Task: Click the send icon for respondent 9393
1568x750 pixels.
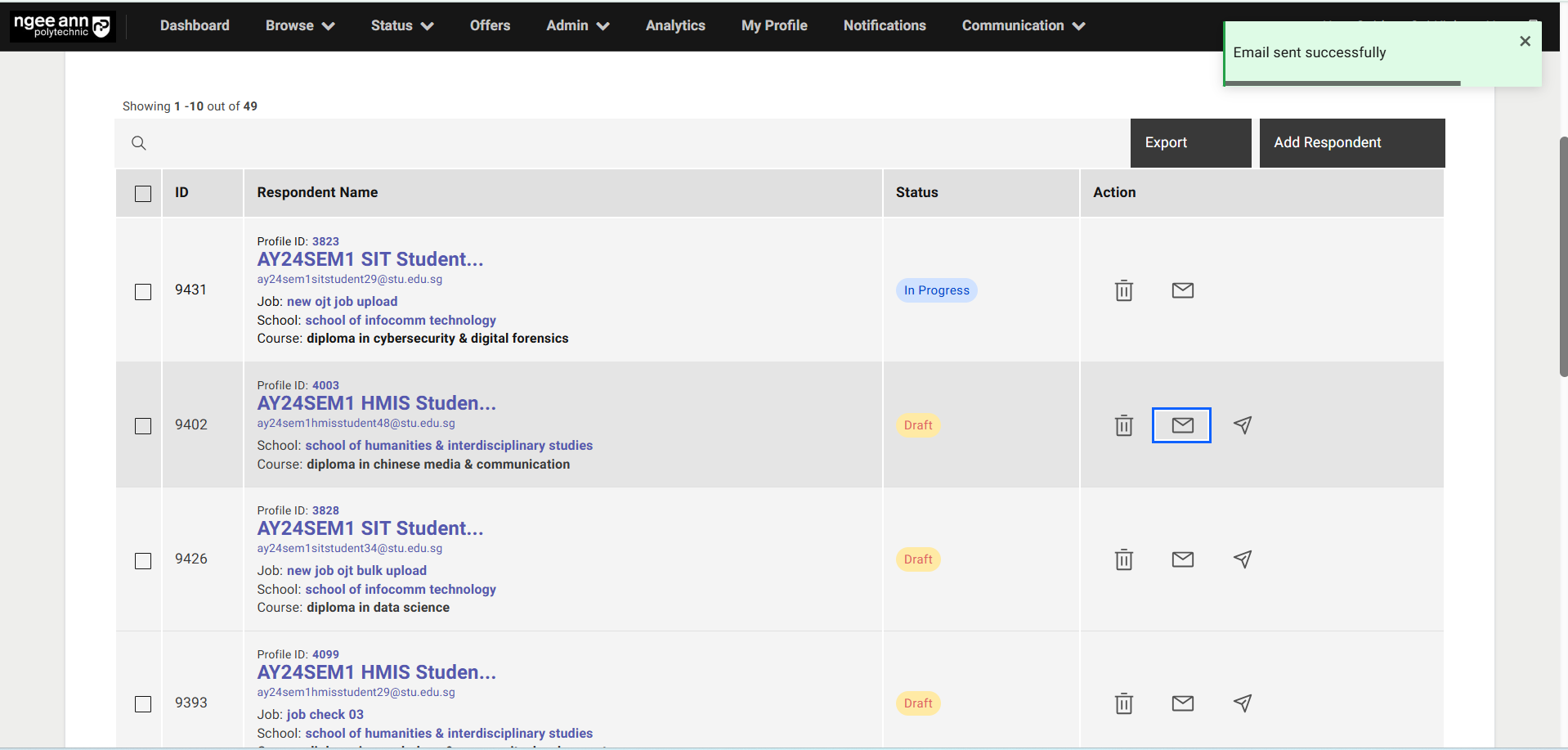Action: click(x=1242, y=703)
